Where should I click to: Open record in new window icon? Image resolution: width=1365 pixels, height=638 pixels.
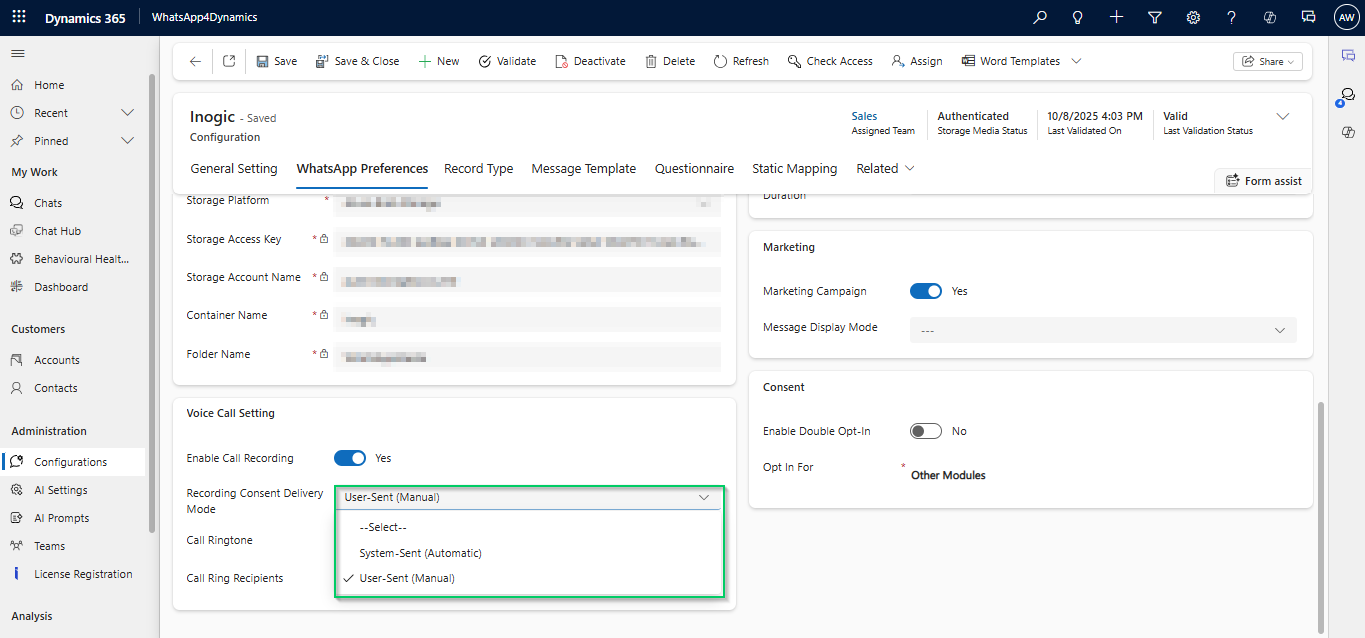pyautogui.click(x=229, y=61)
